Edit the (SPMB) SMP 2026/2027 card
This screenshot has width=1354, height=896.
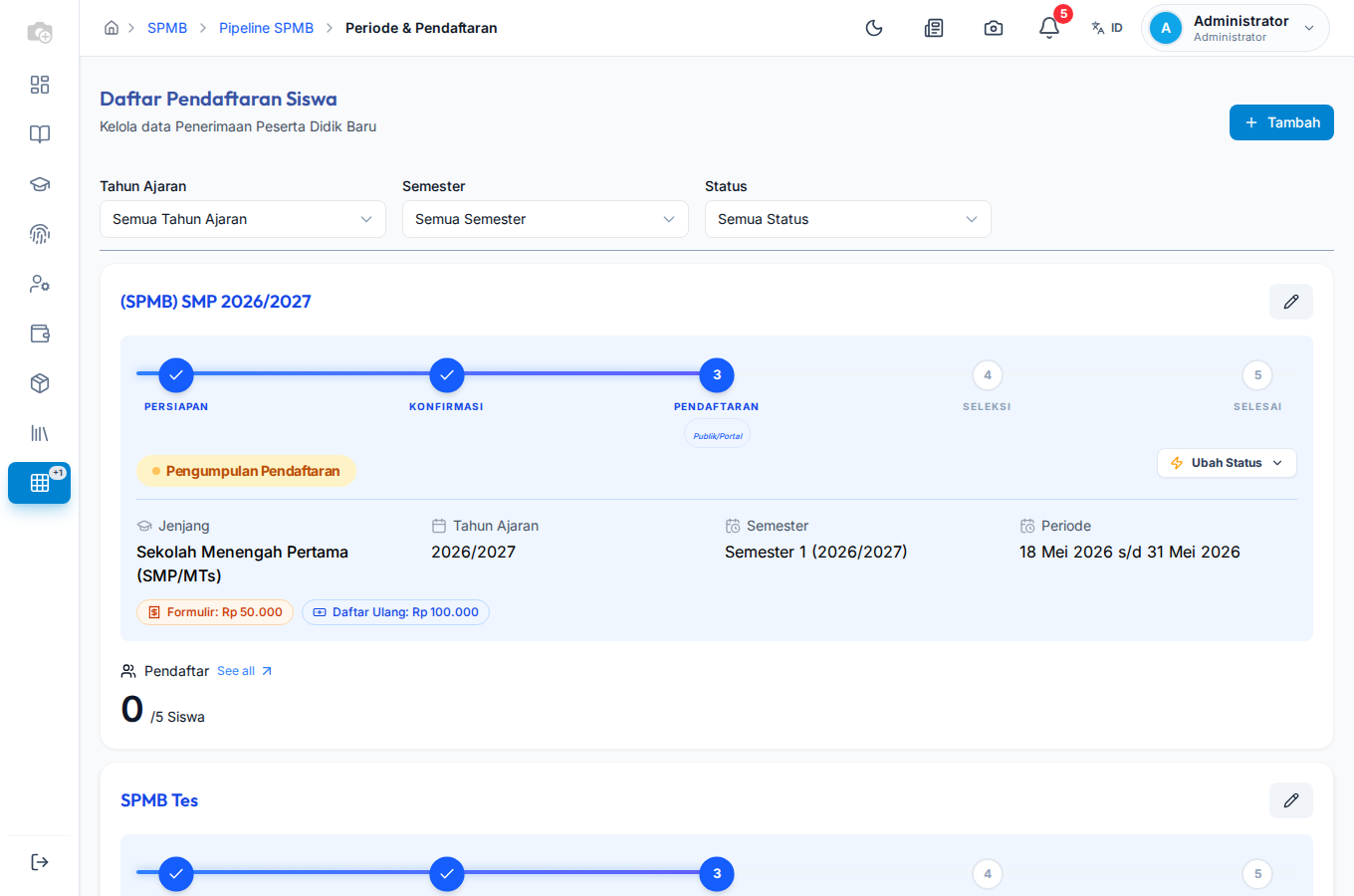[x=1291, y=302]
